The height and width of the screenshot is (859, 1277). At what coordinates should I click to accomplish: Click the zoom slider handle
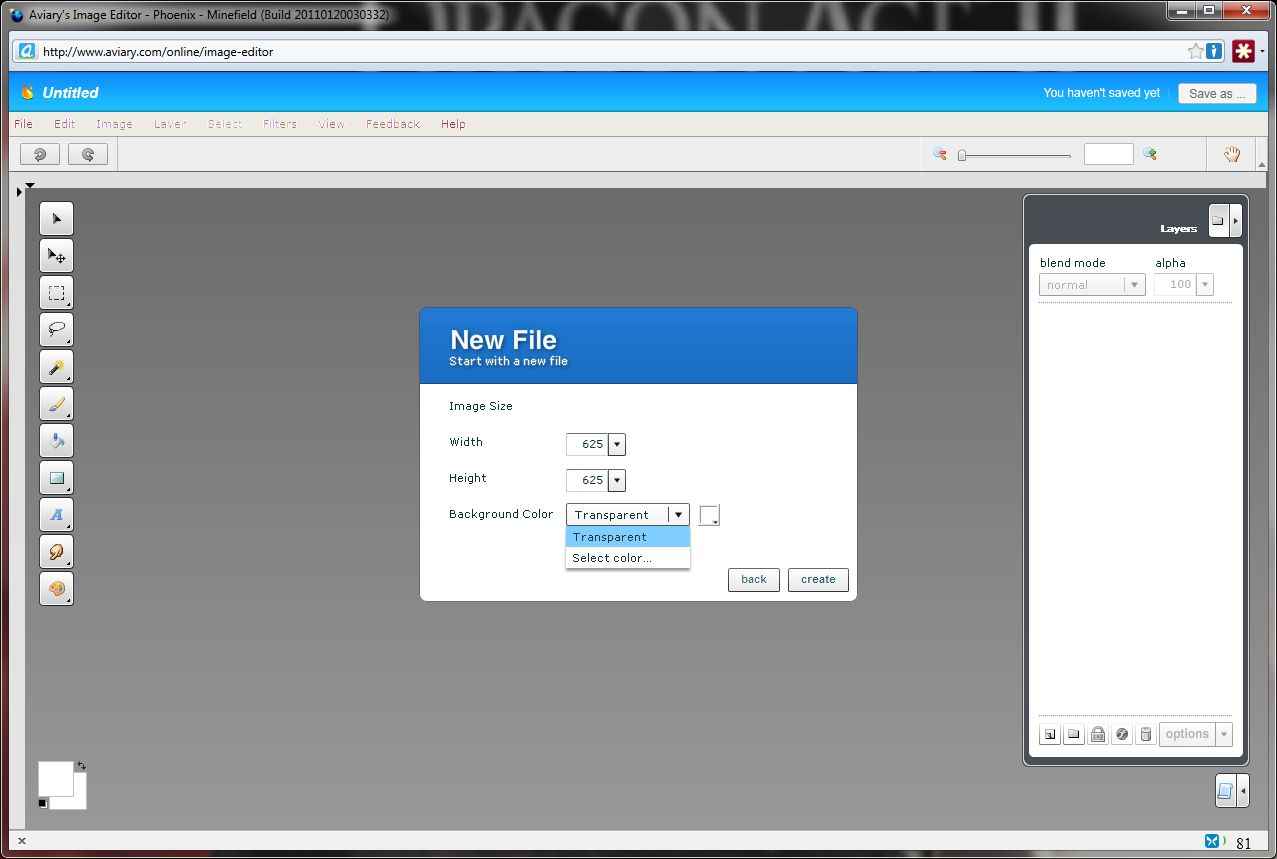962,155
